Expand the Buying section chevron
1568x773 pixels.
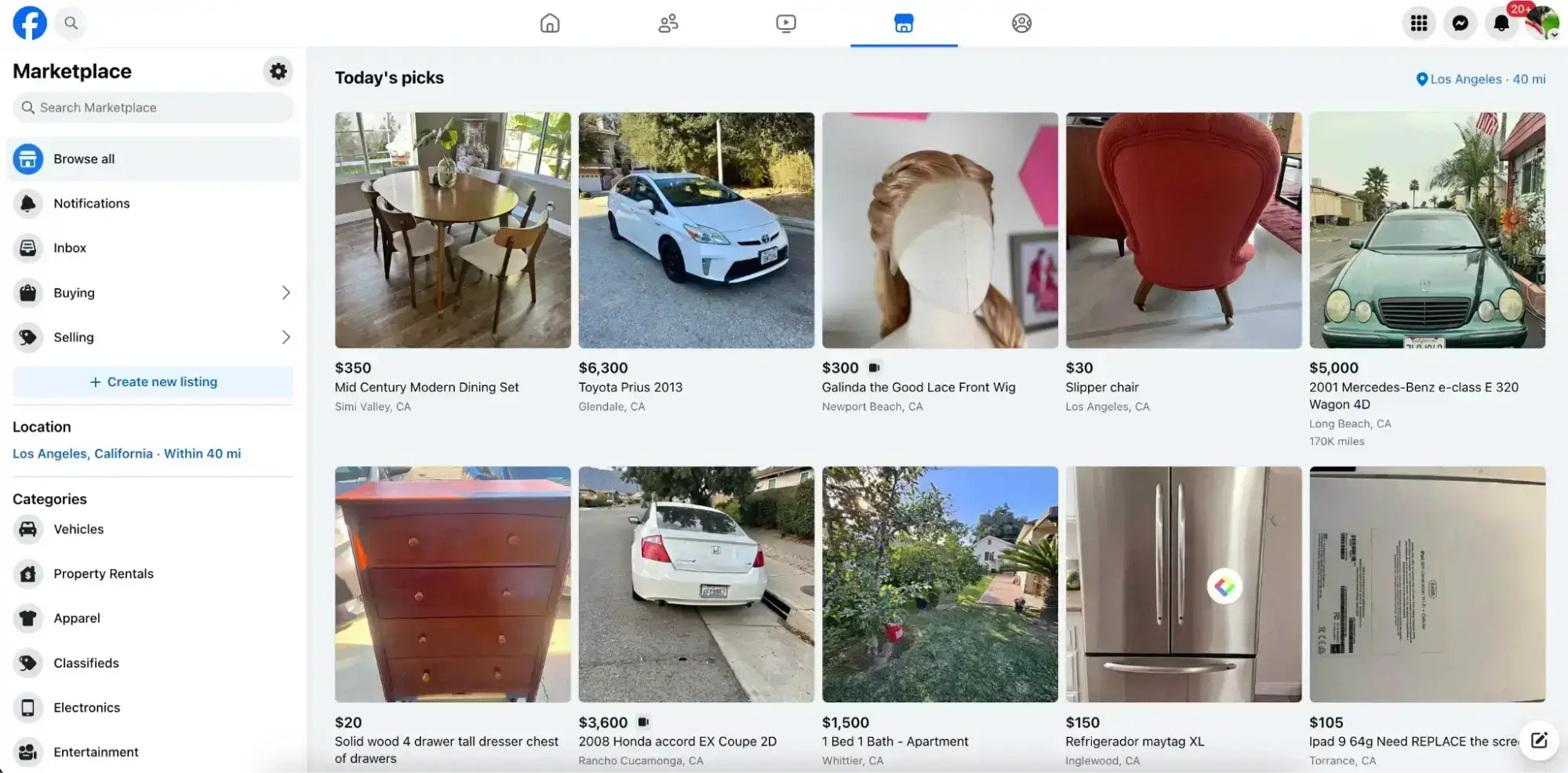pyautogui.click(x=286, y=292)
